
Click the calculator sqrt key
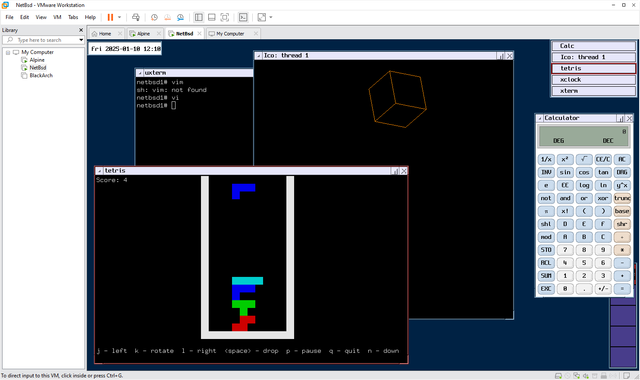(584, 159)
